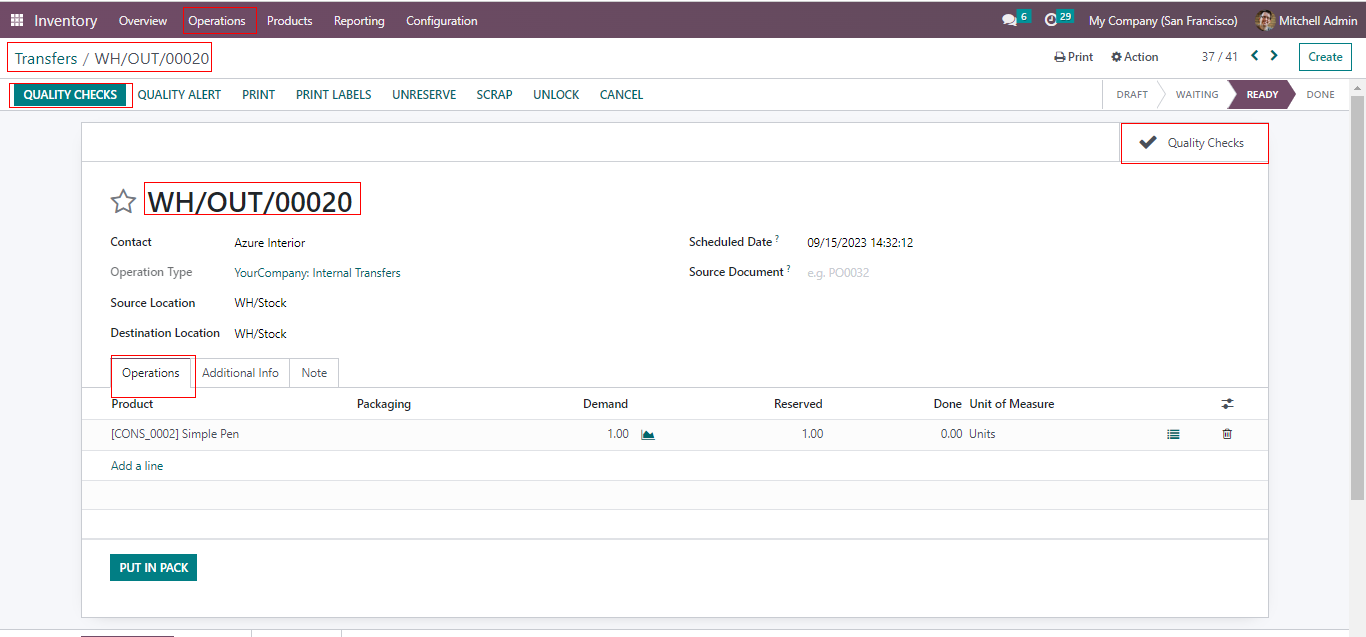Viewport: 1366px width, 637px height.
Task: Open the demand forecast chart icon
Action: [648, 434]
